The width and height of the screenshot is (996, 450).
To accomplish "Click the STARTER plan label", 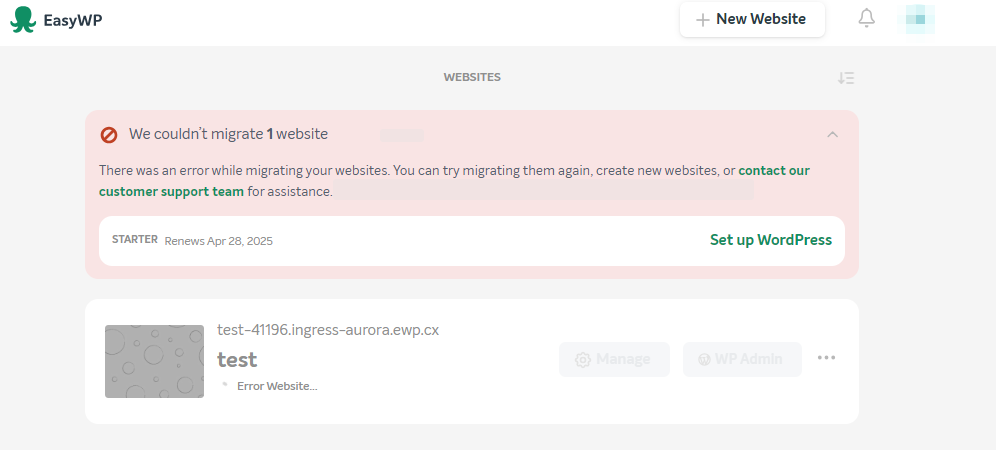I will pyautogui.click(x=135, y=240).
